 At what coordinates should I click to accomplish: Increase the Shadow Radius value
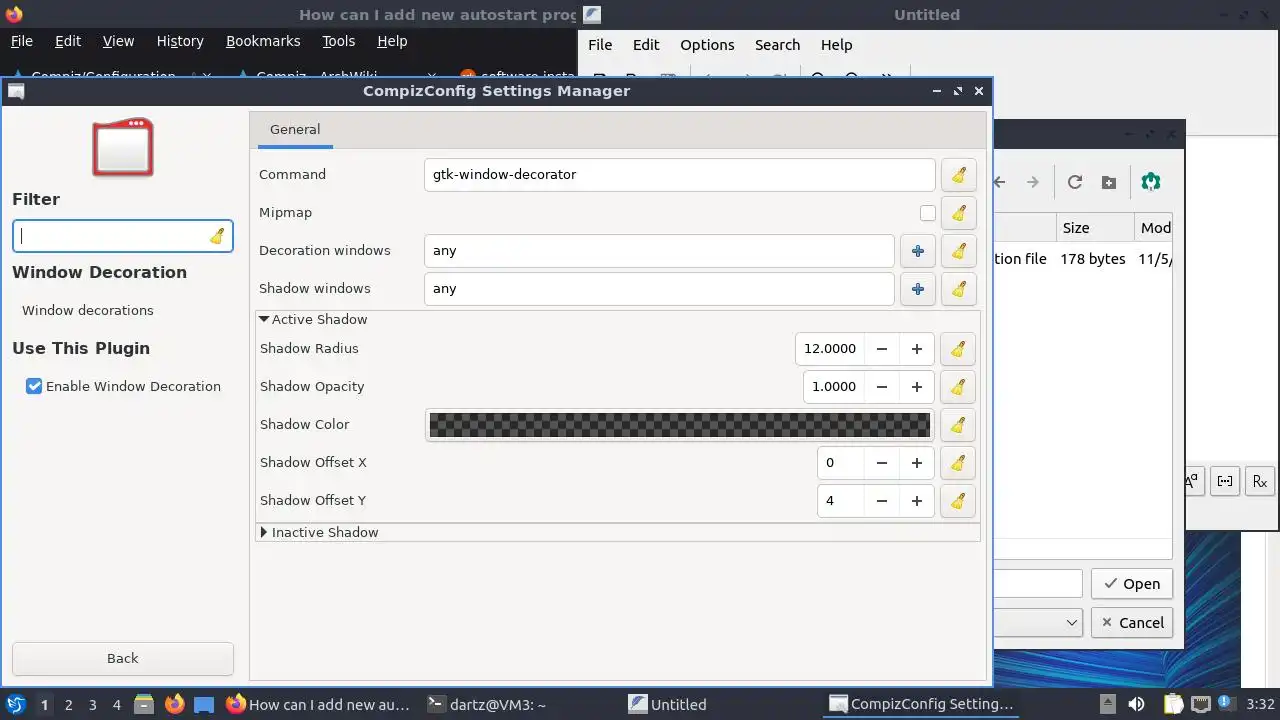(917, 349)
